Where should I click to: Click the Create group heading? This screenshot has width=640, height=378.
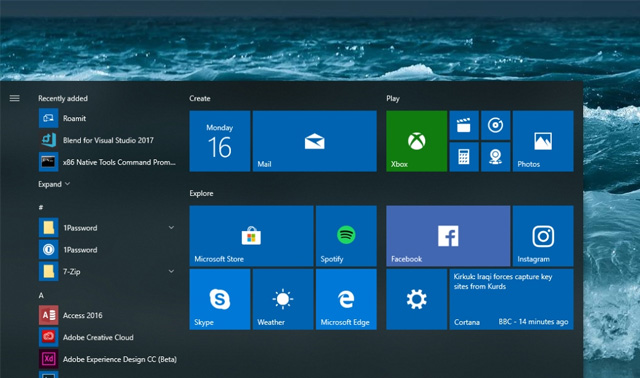pyautogui.click(x=200, y=98)
